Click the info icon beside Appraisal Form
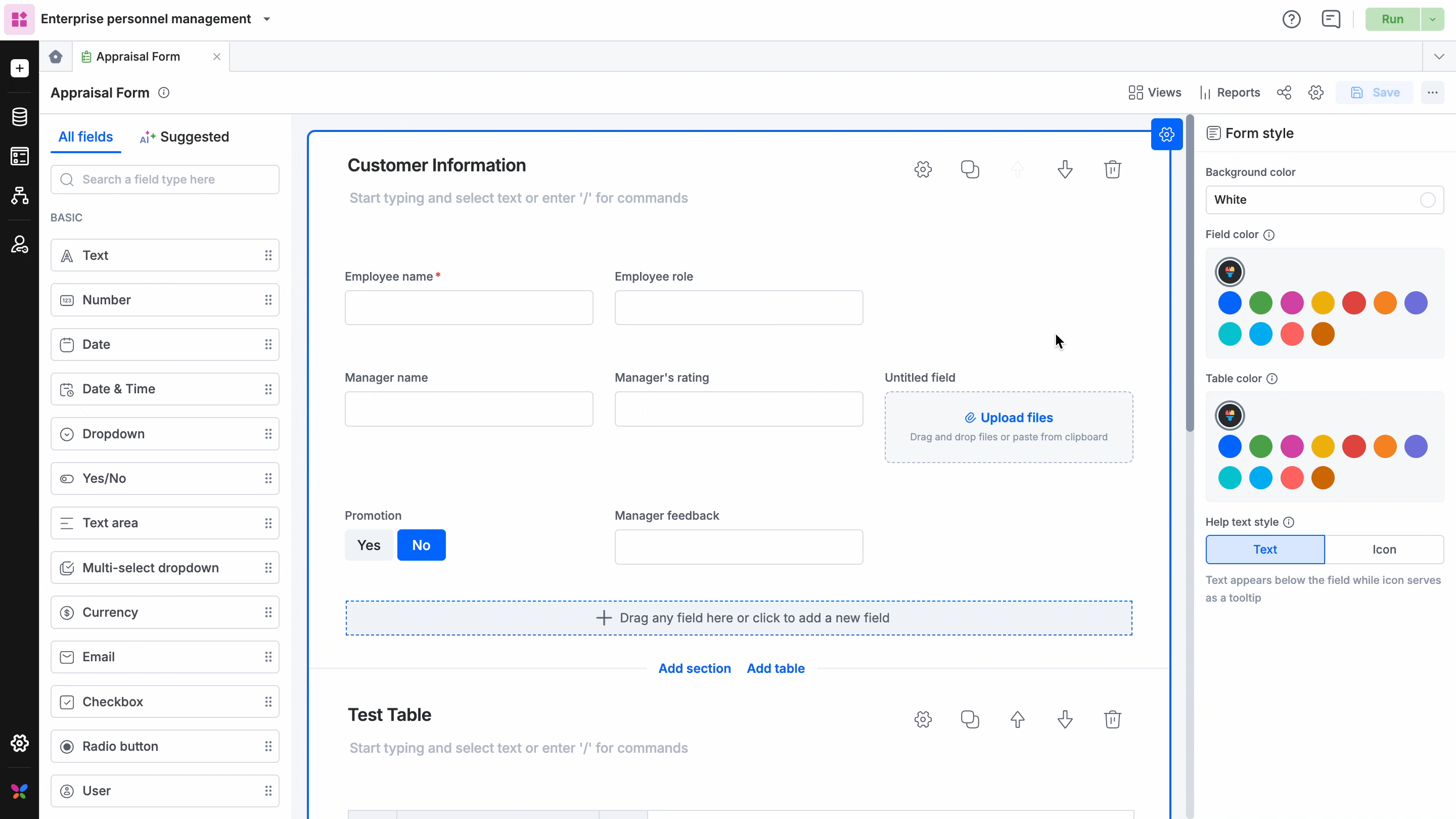Viewport: 1456px width, 819px height. (x=164, y=93)
